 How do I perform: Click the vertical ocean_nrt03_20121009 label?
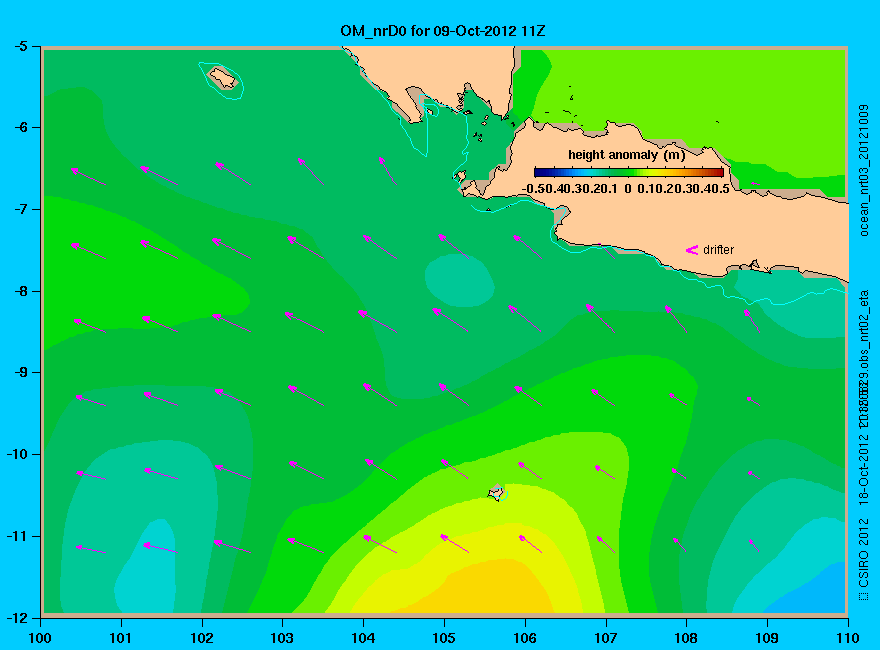point(864,170)
